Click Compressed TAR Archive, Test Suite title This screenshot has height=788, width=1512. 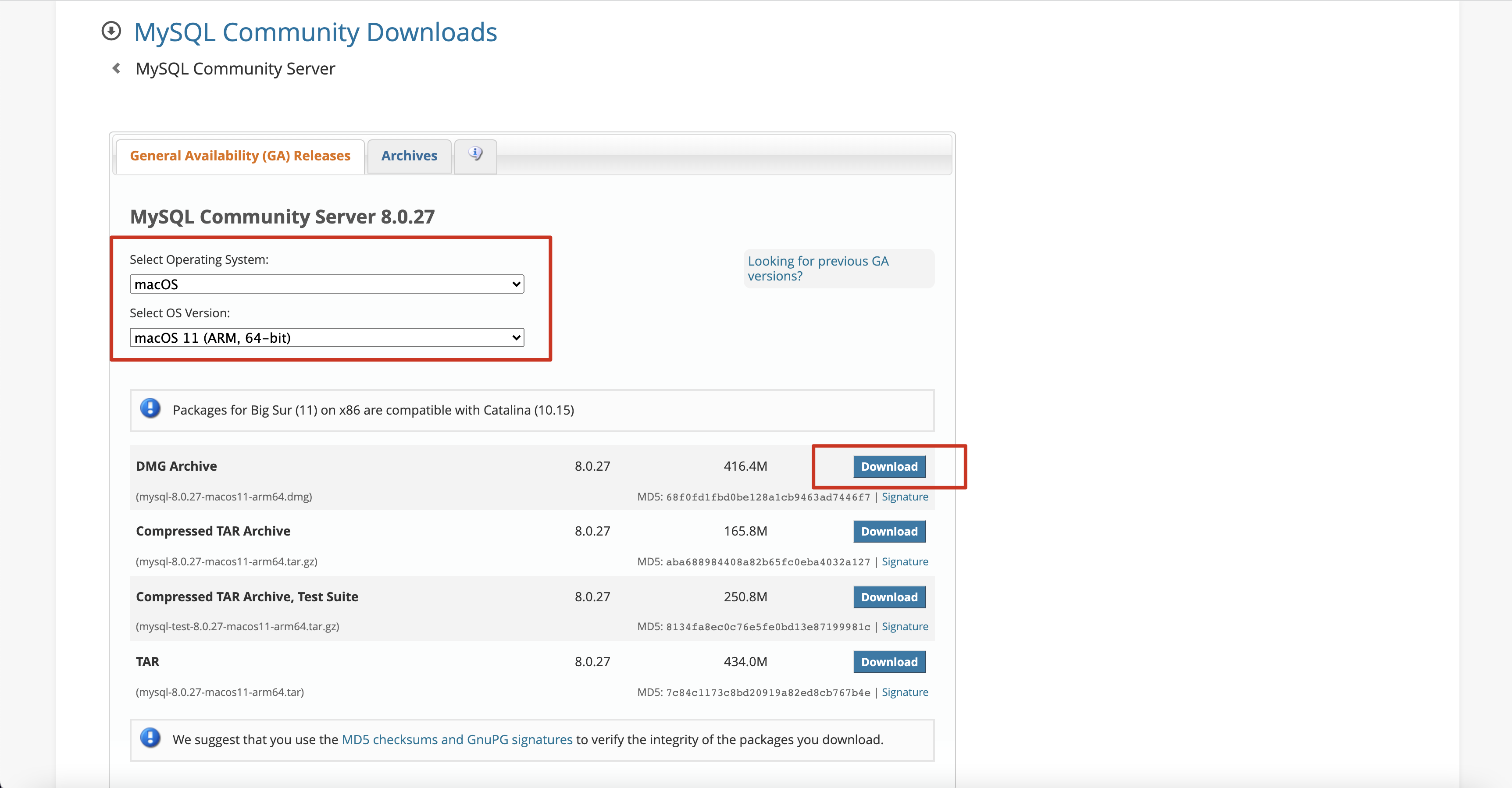tap(247, 597)
